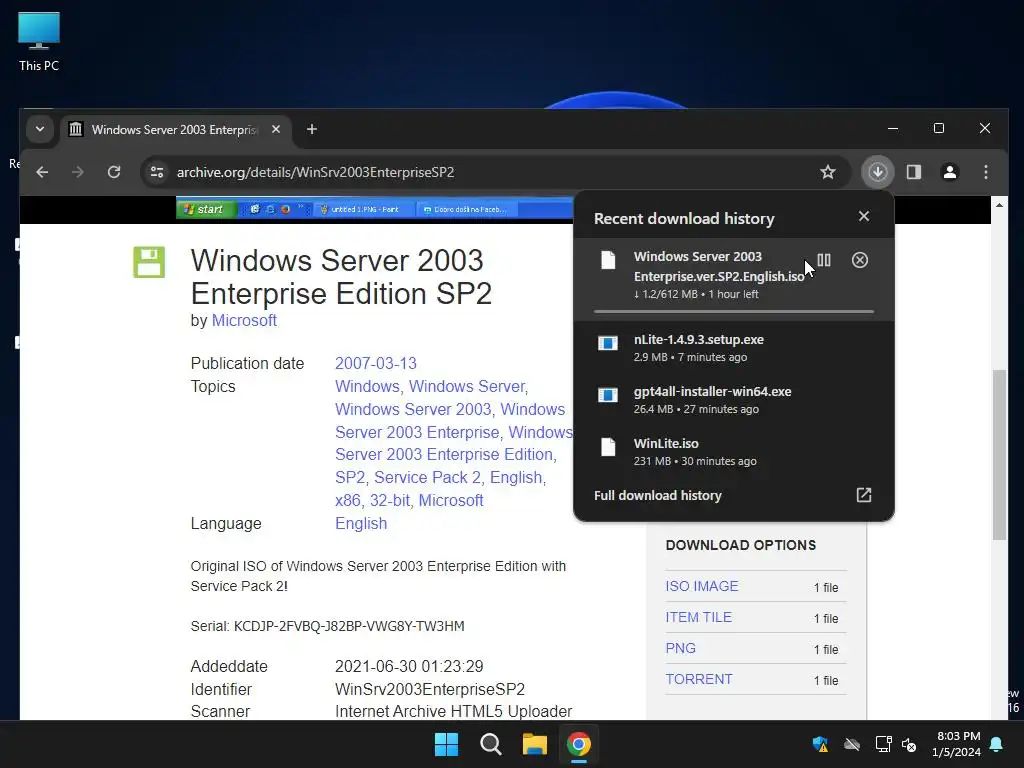Click the 2007-03-13 publication date link

click(x=376, y=363)
